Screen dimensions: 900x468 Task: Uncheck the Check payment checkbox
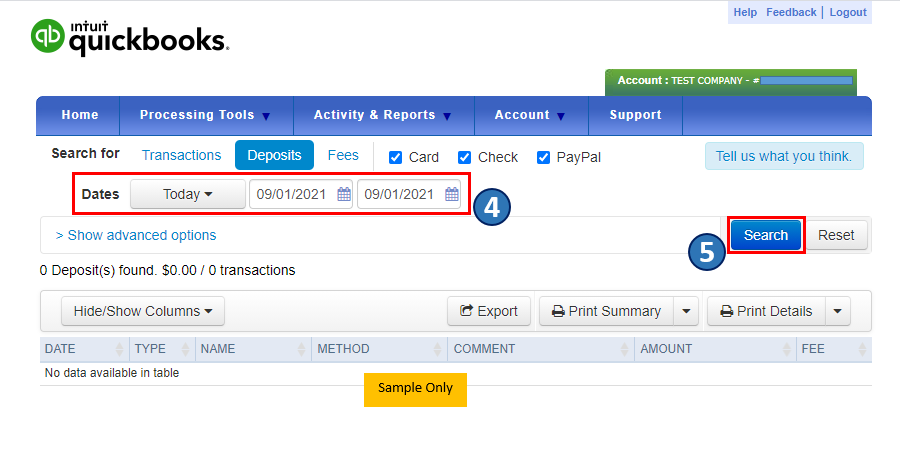coord(464,157)
